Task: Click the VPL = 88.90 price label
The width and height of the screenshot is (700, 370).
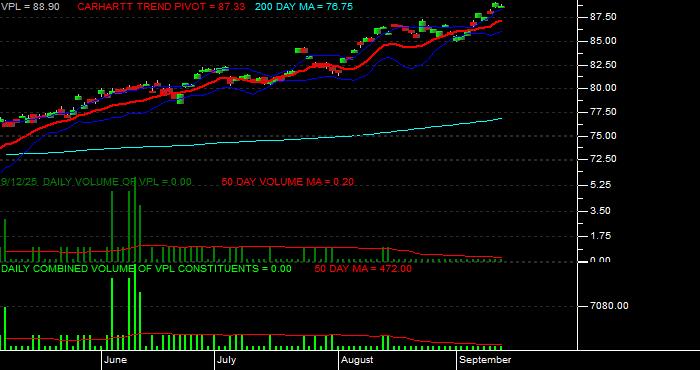Action: pyautogui.click(x=30, y=7)
